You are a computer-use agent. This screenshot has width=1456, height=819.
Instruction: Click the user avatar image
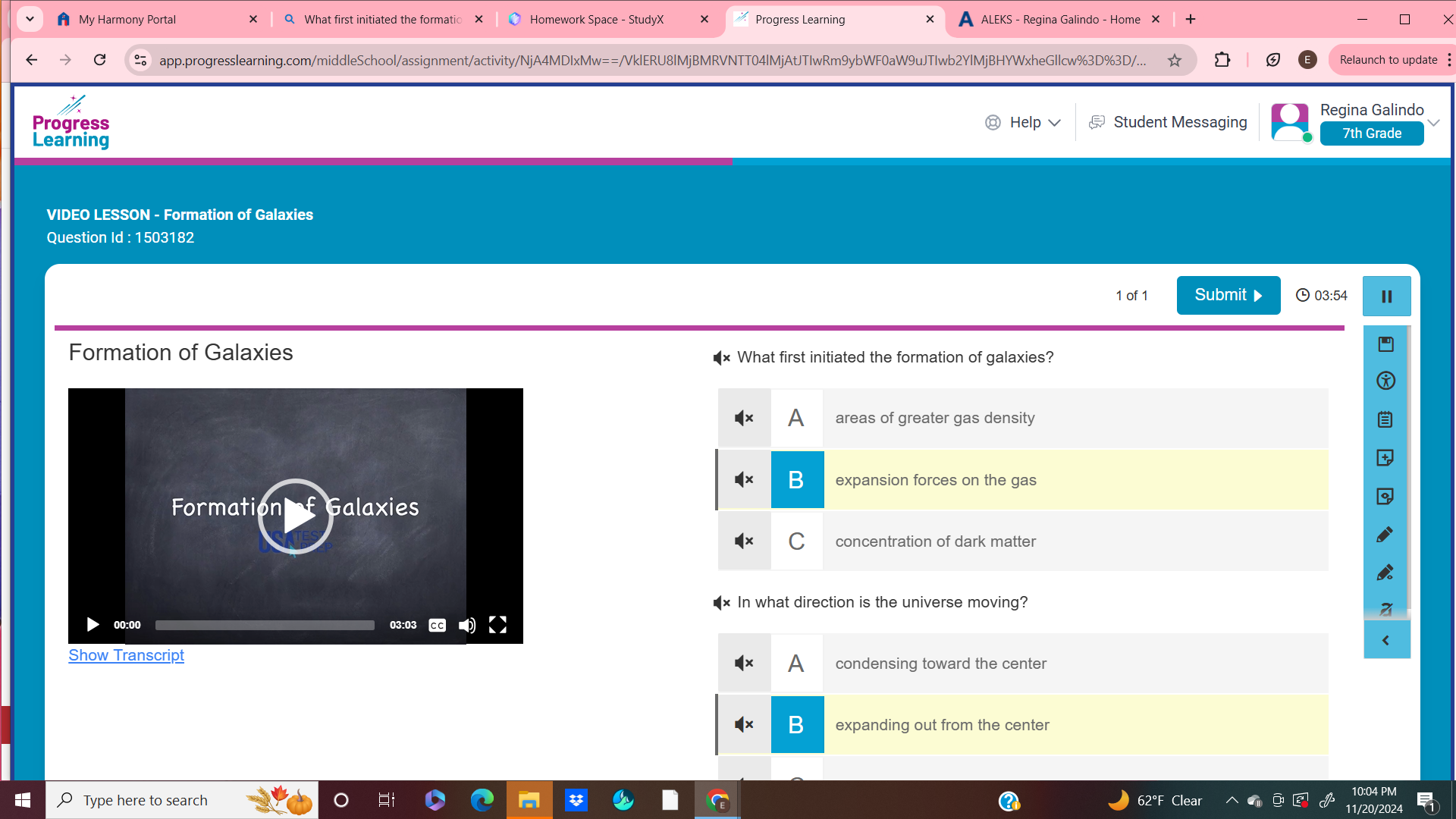1290,122
